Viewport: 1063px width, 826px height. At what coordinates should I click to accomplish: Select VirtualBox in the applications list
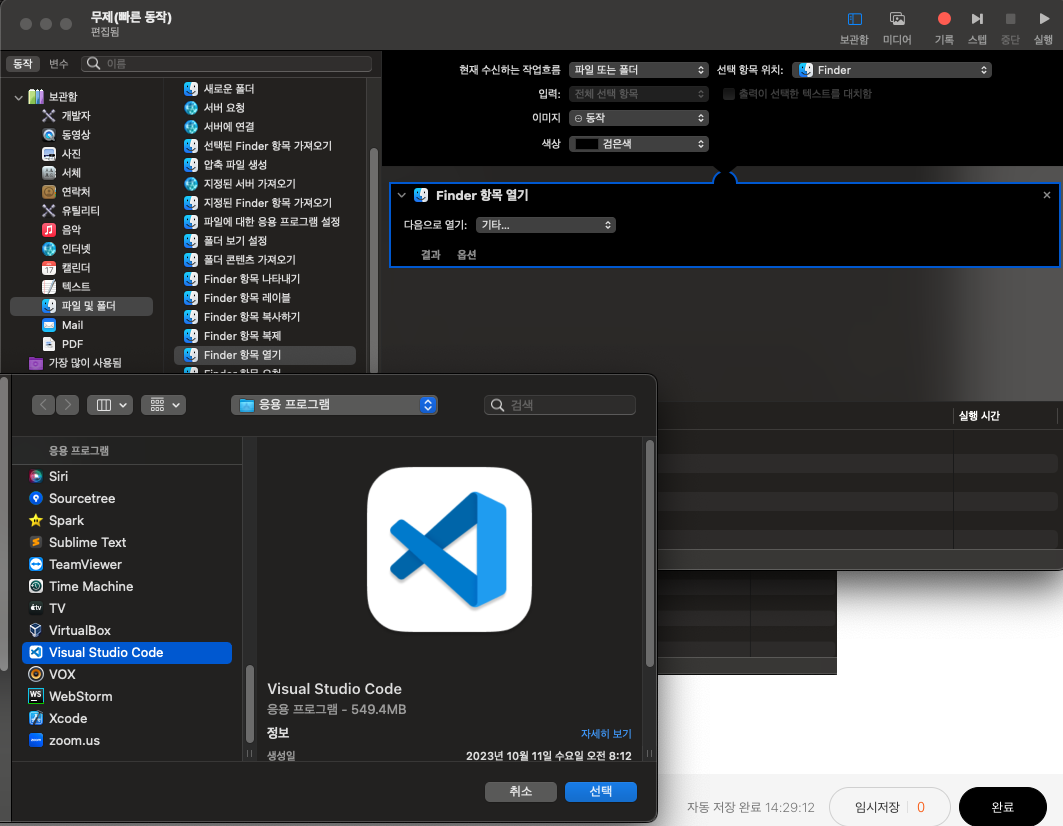click(x=127, y=631)
